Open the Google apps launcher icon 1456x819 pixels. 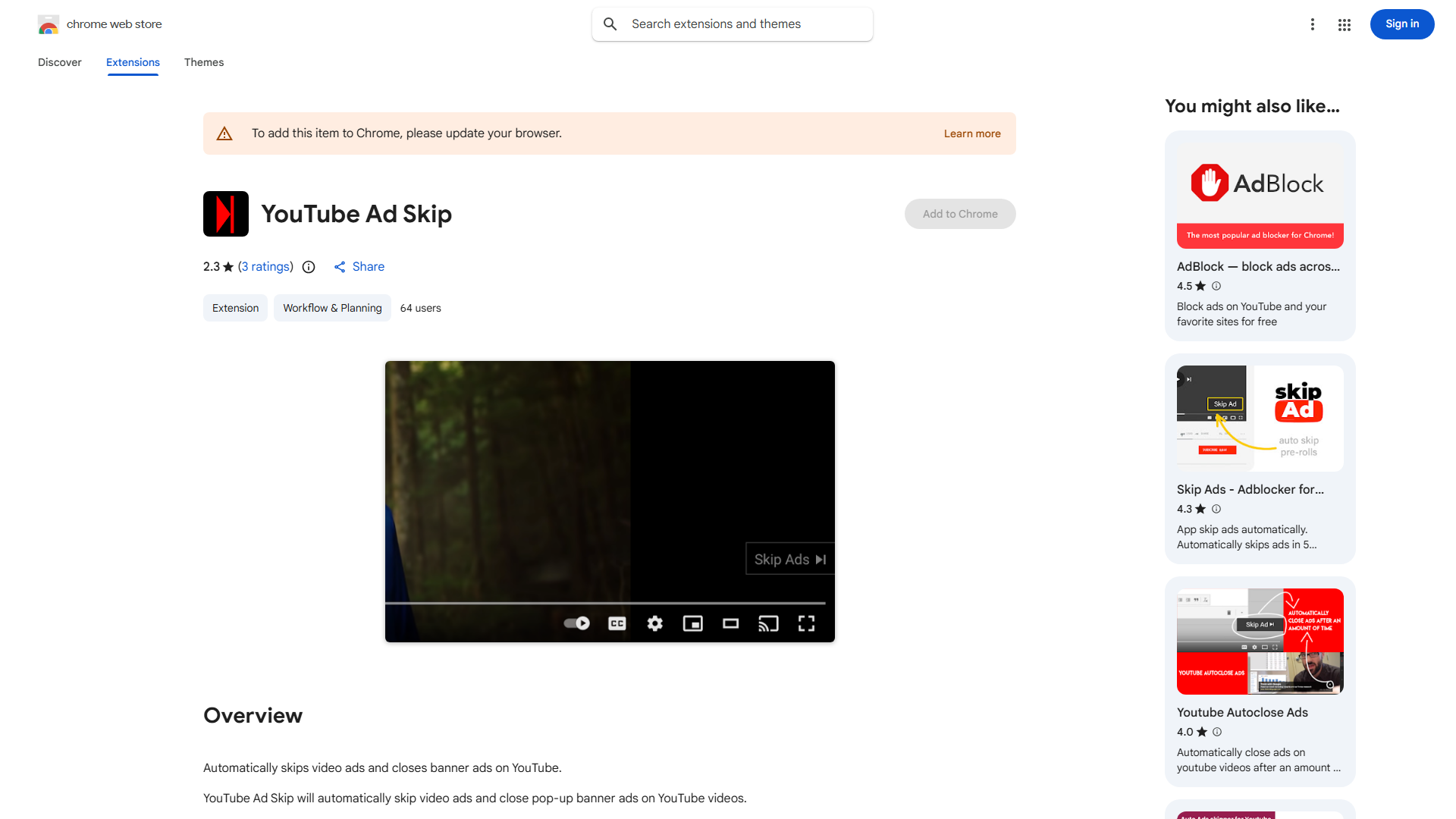(1344, 24)
